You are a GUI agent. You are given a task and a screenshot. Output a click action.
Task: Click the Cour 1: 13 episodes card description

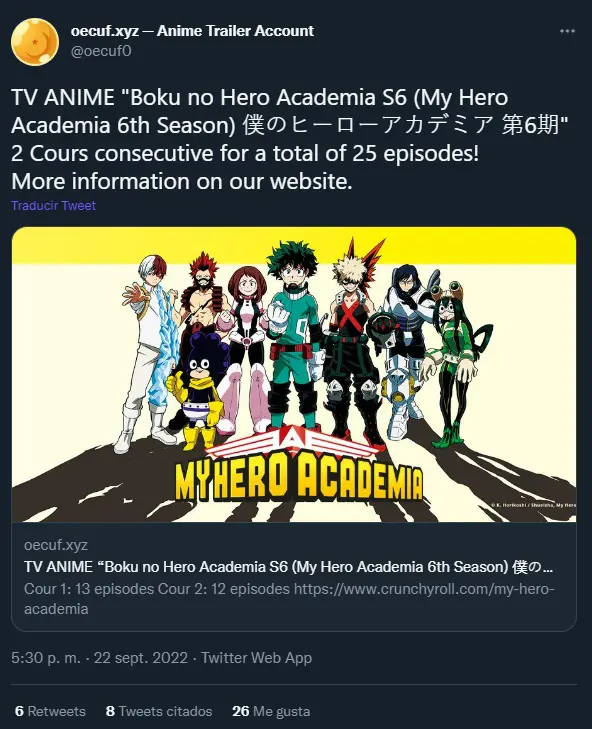(x=289, y=599)
